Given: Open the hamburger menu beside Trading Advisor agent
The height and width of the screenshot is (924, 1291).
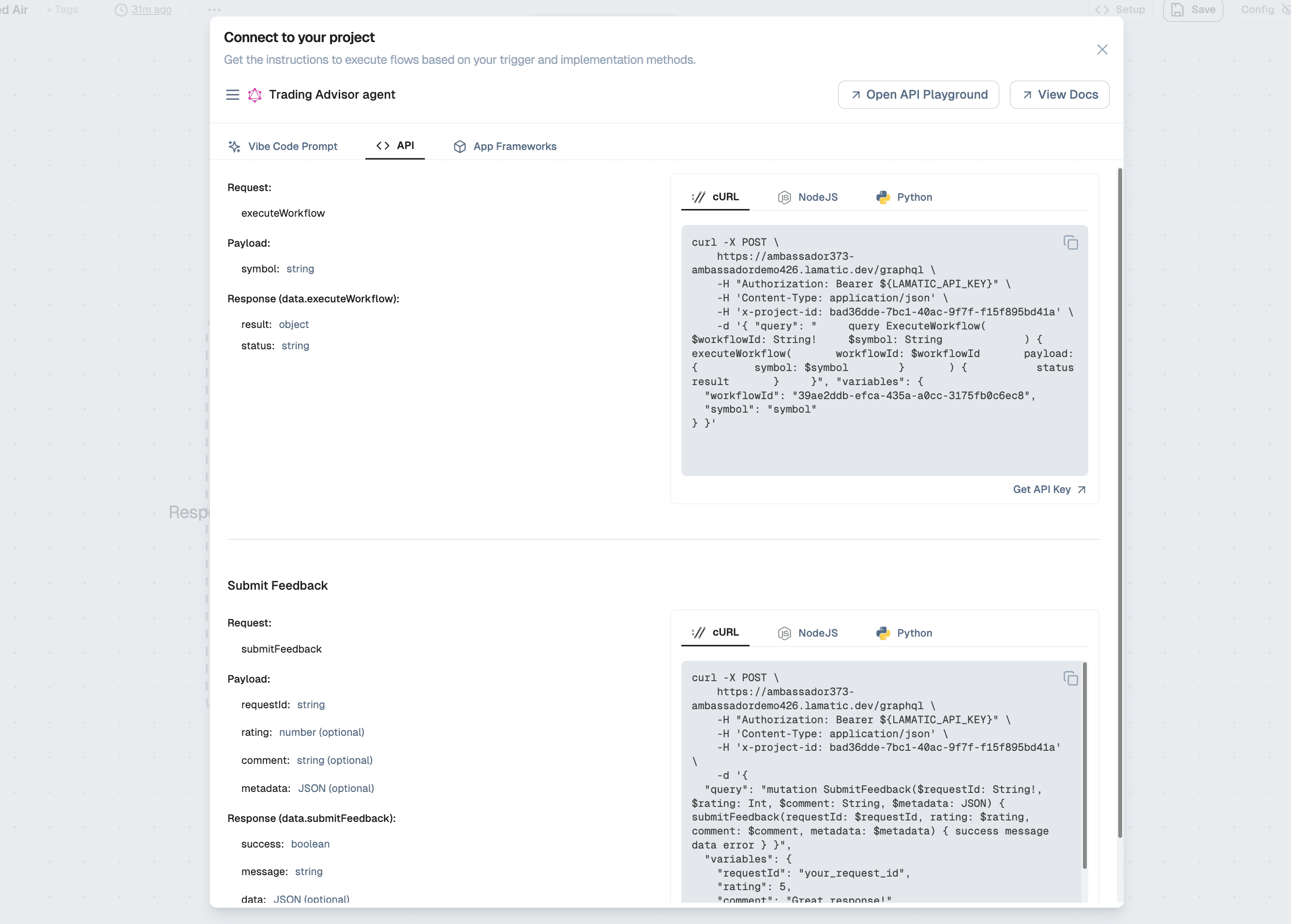Looking at the screenshot, I should click(232, 94).
